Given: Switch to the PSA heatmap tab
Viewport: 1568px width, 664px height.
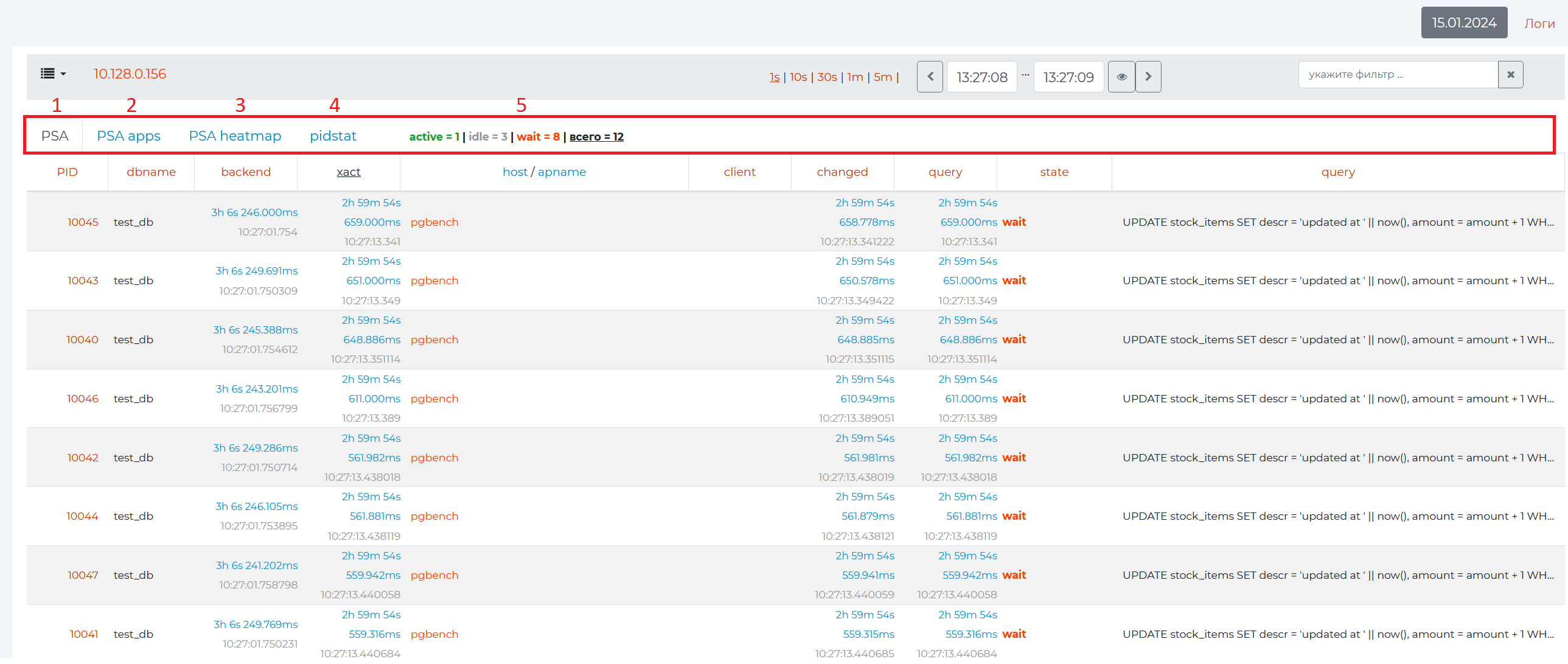Looking at the screenshot, I should [235, 136].
